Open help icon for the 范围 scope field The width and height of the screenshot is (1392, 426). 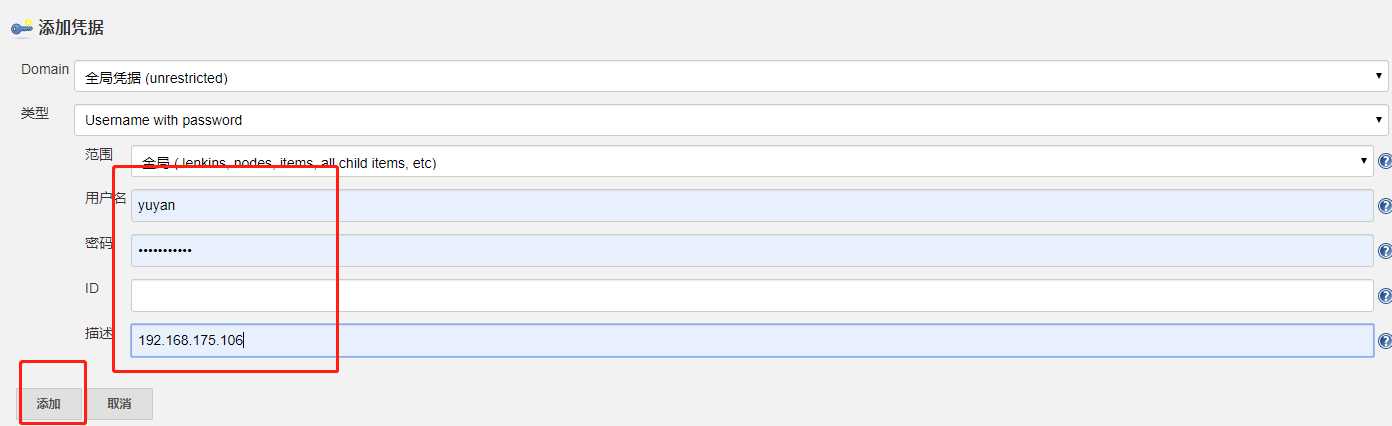[x=1385, y=161]
